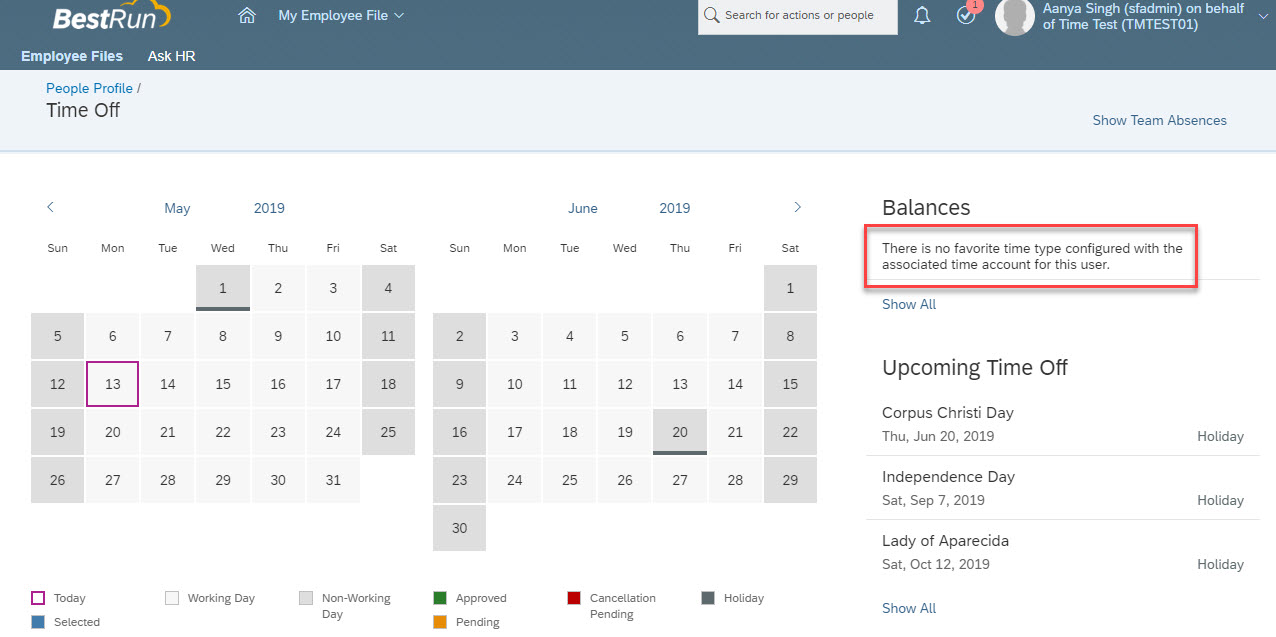Expand the My Employee File menu
This screenshot has height=637, width=1276.
[x=341, y=15]
